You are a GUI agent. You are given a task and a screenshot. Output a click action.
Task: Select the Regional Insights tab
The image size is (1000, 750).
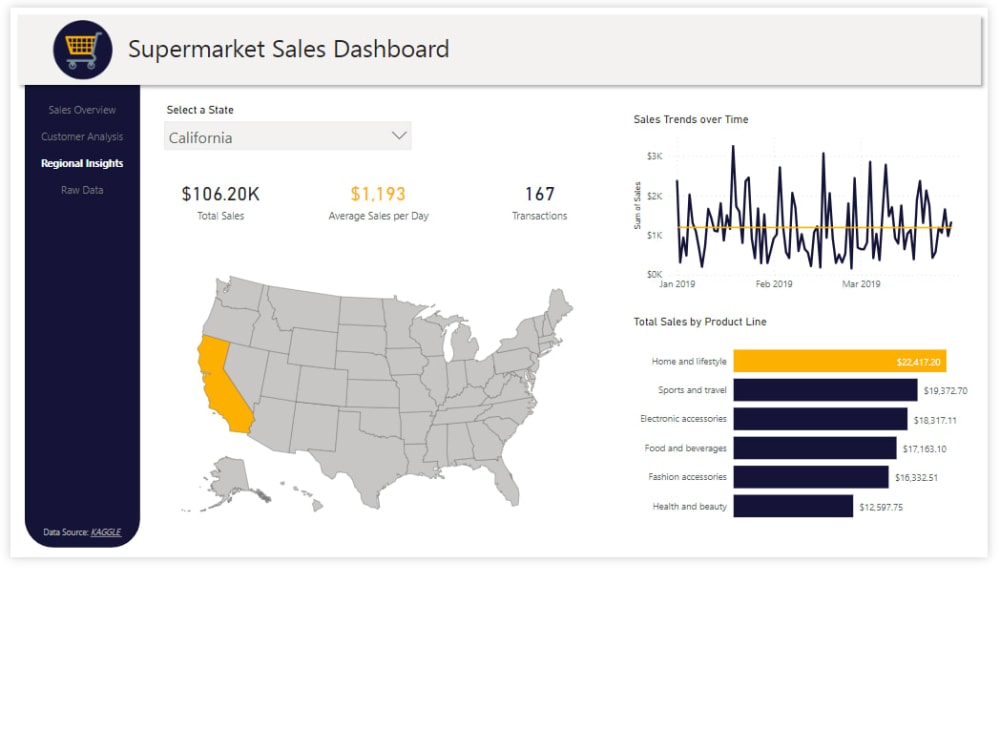point(81,163)
